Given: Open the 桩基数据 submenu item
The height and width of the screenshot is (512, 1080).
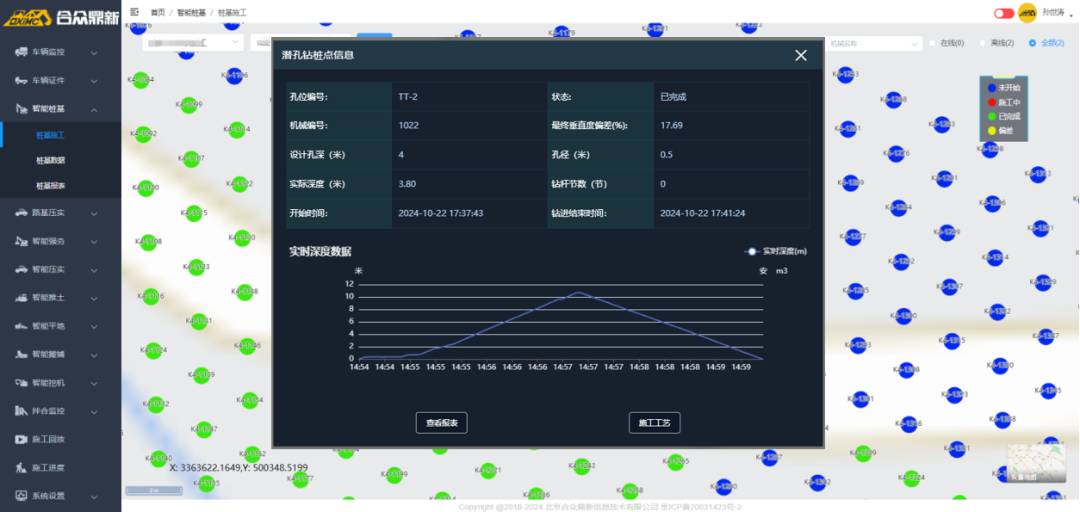Looking at the screenshot, I should click(x=51, y=160).
